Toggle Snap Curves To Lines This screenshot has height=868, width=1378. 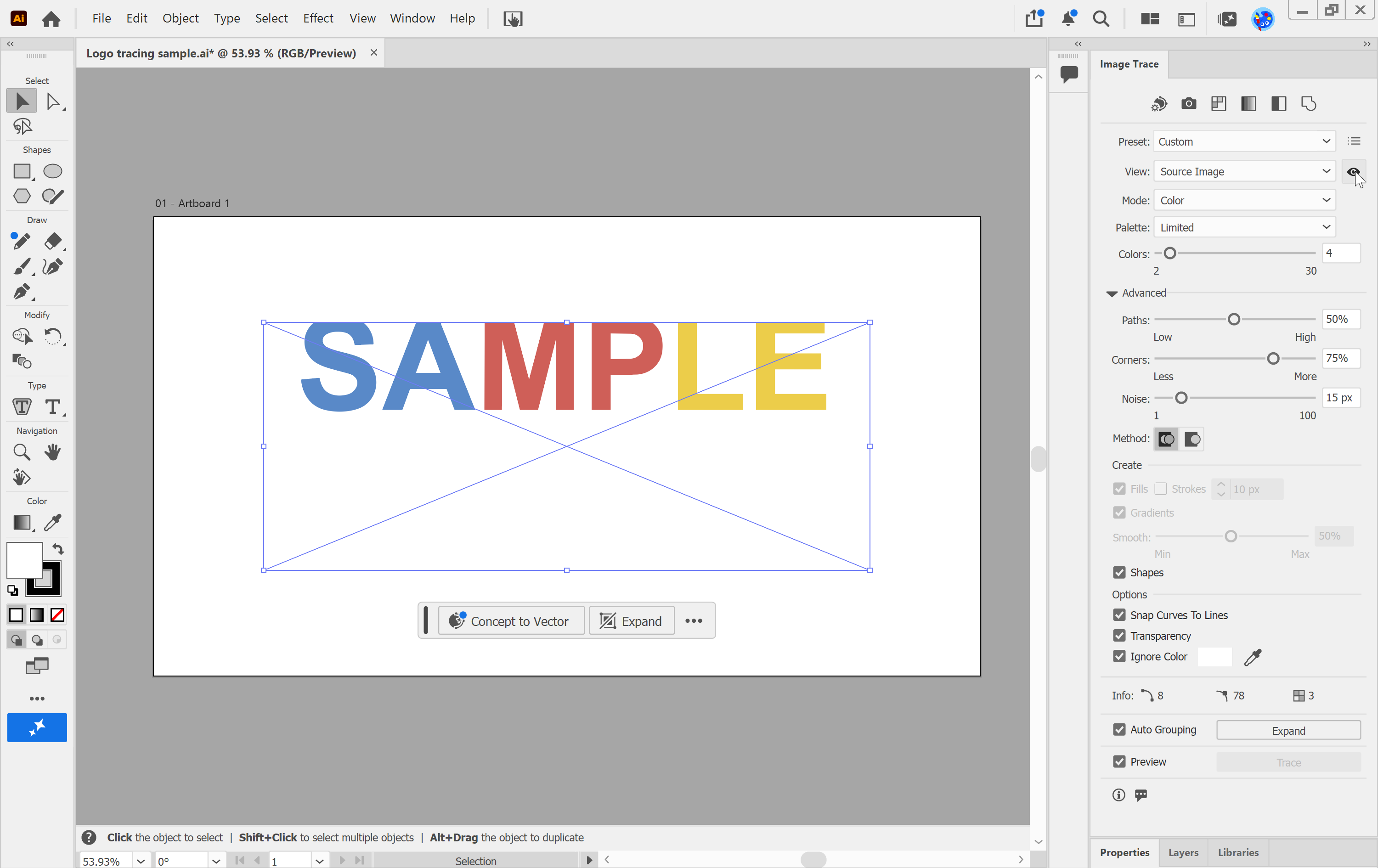tap(1119, 615)
